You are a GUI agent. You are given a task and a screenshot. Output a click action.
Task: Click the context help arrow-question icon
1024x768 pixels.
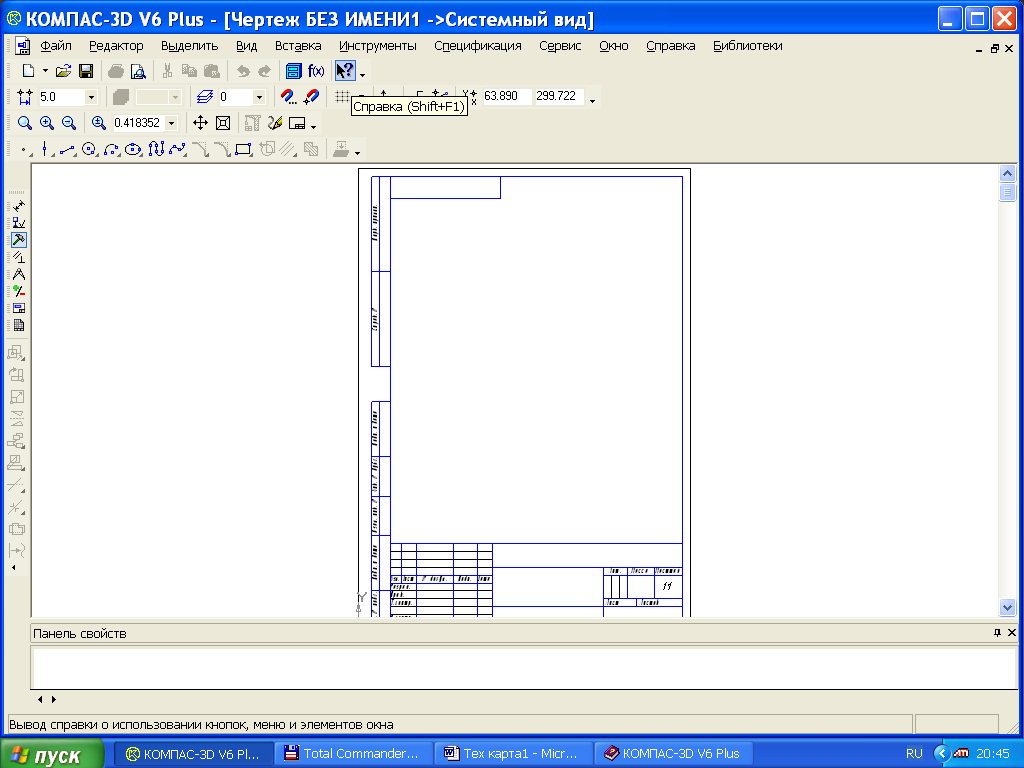click(x=345, y=71)
